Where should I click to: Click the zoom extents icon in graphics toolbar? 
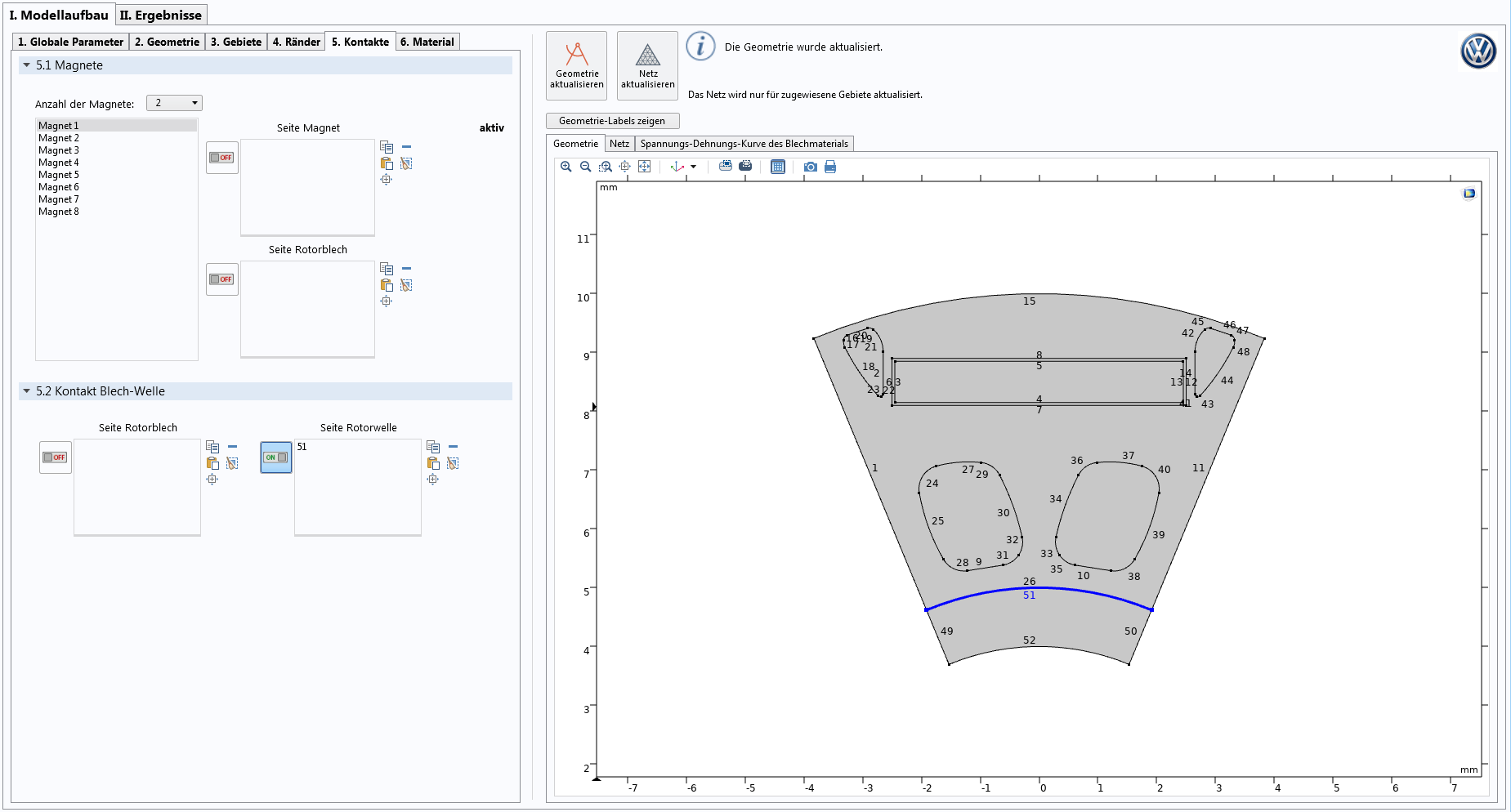click(644, 167)
